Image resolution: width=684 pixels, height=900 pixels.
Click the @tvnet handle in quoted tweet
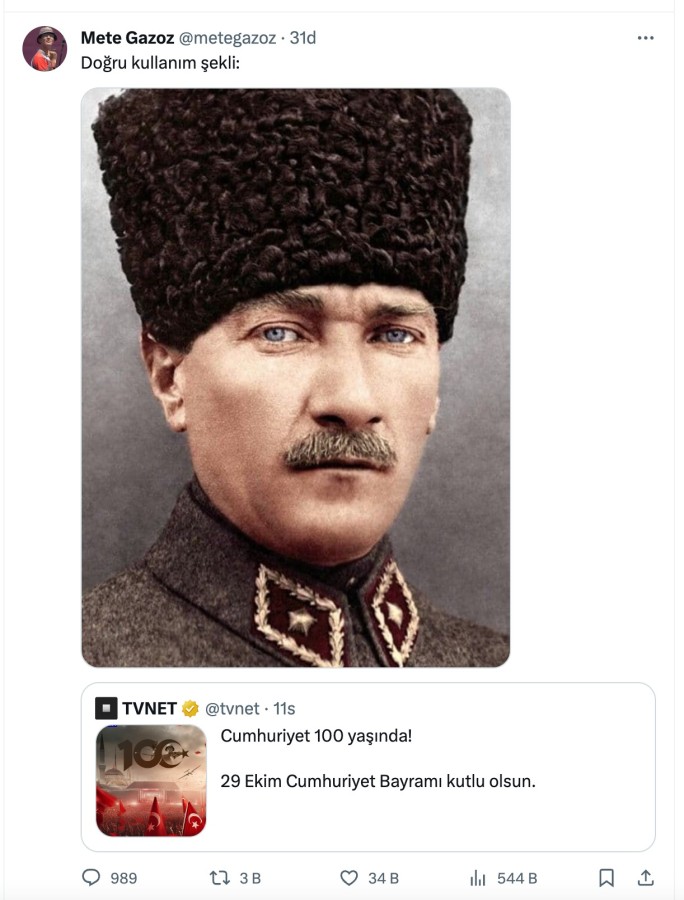232,709
